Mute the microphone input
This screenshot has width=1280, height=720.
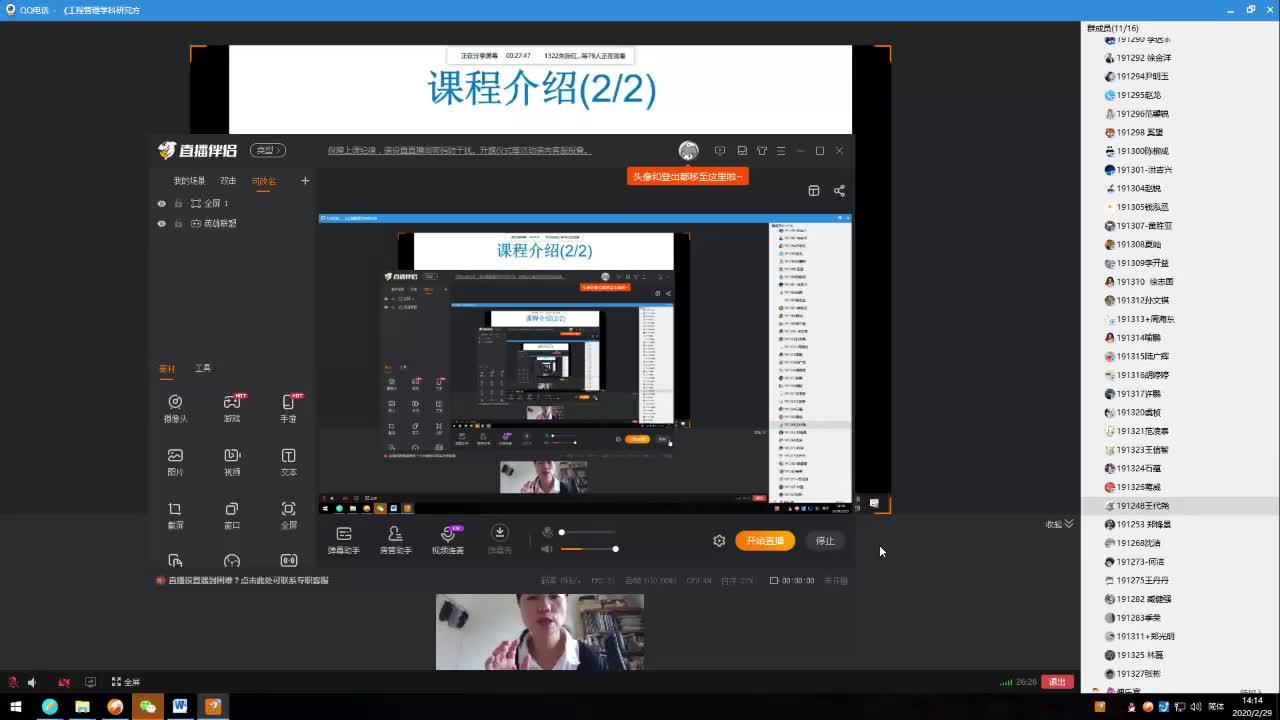point(547,531)
